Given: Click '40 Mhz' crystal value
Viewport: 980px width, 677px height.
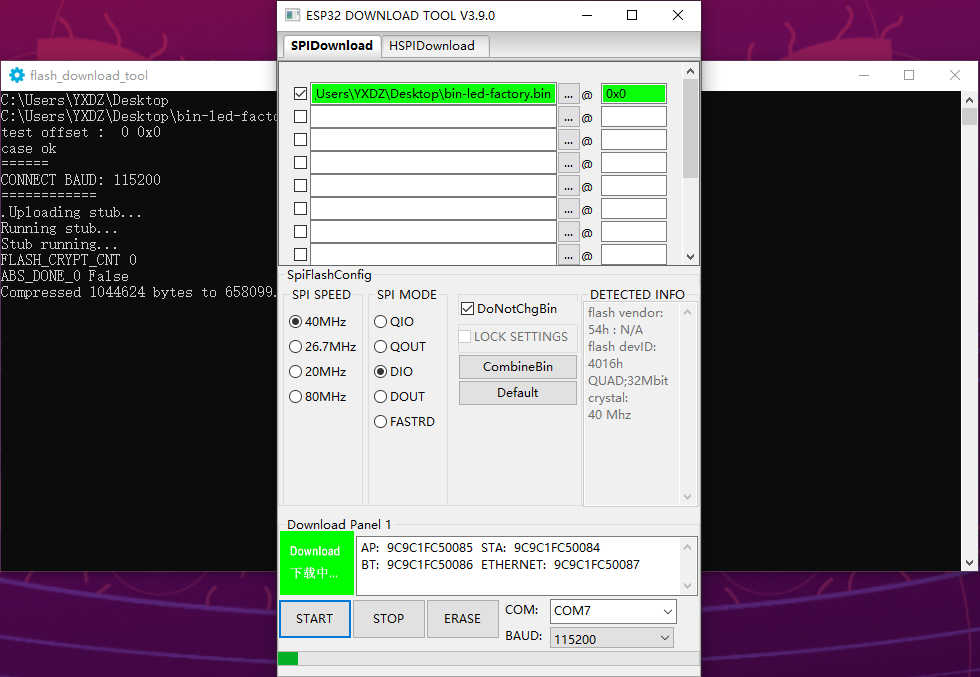Looking at the screenshot, I should (x=609, y=414).
